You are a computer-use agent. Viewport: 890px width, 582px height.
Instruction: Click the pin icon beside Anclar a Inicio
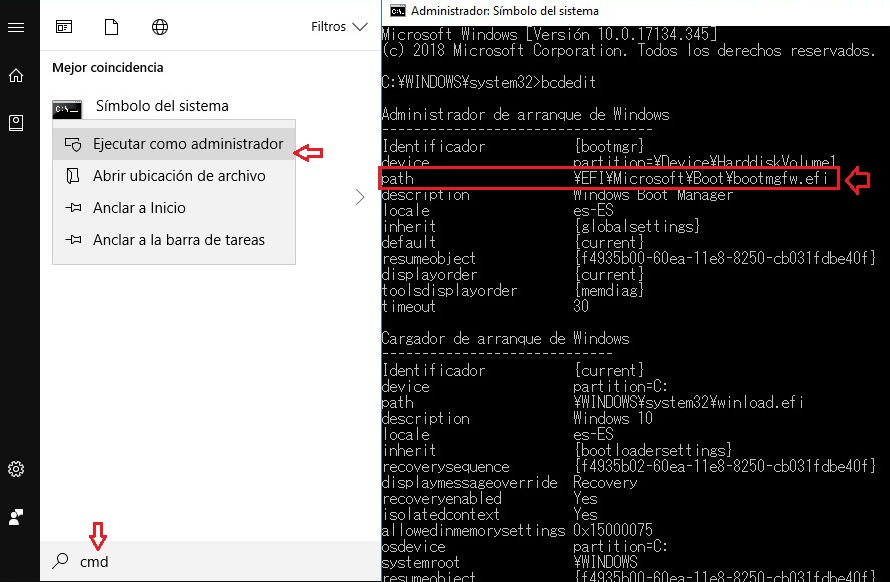(73, 208)
